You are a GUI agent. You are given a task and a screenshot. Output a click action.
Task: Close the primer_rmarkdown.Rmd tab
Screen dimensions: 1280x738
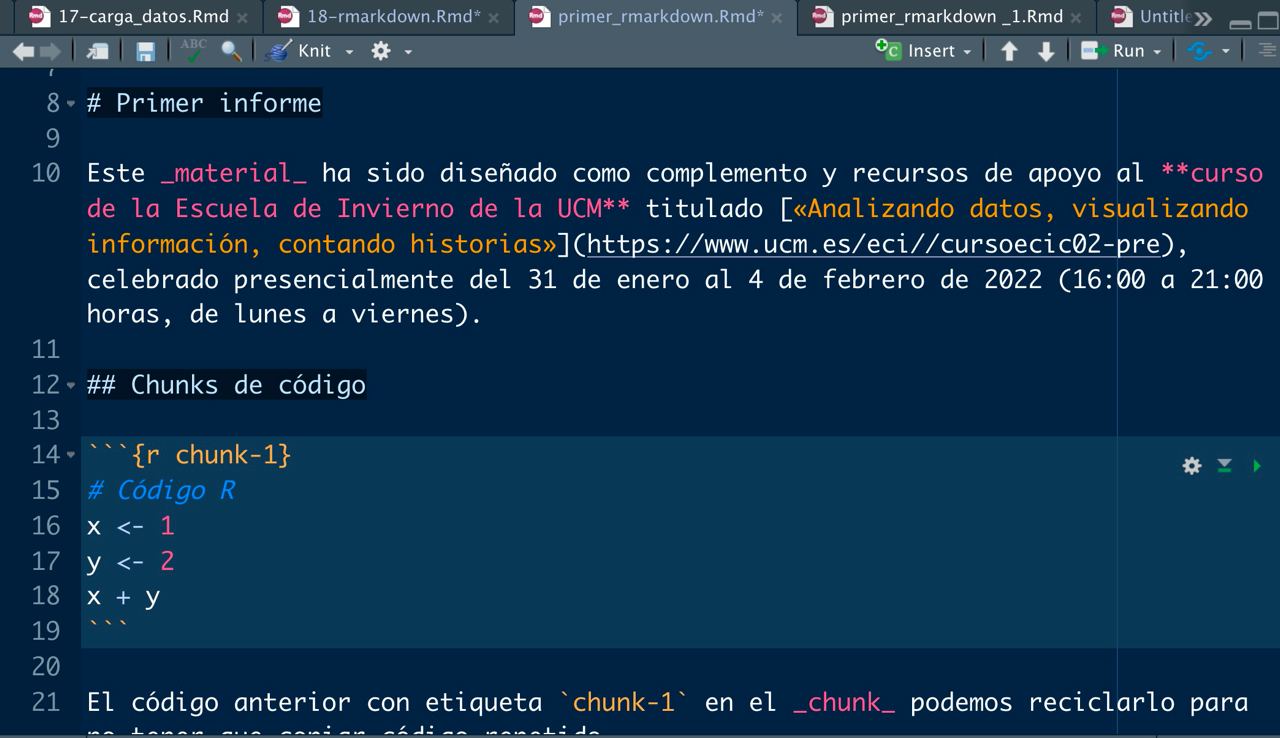777,18
